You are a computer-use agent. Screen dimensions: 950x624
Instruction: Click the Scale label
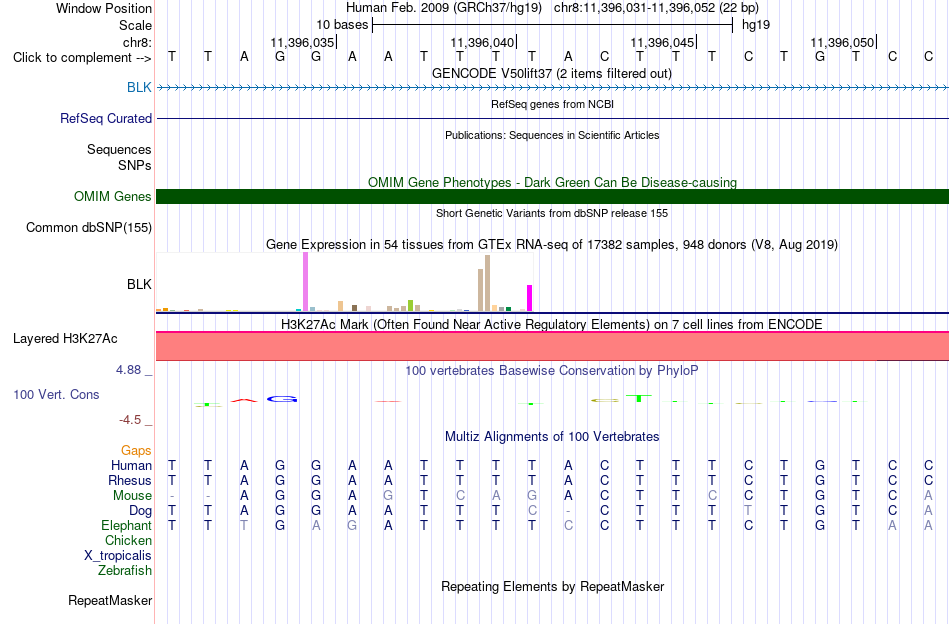(135, 25)
